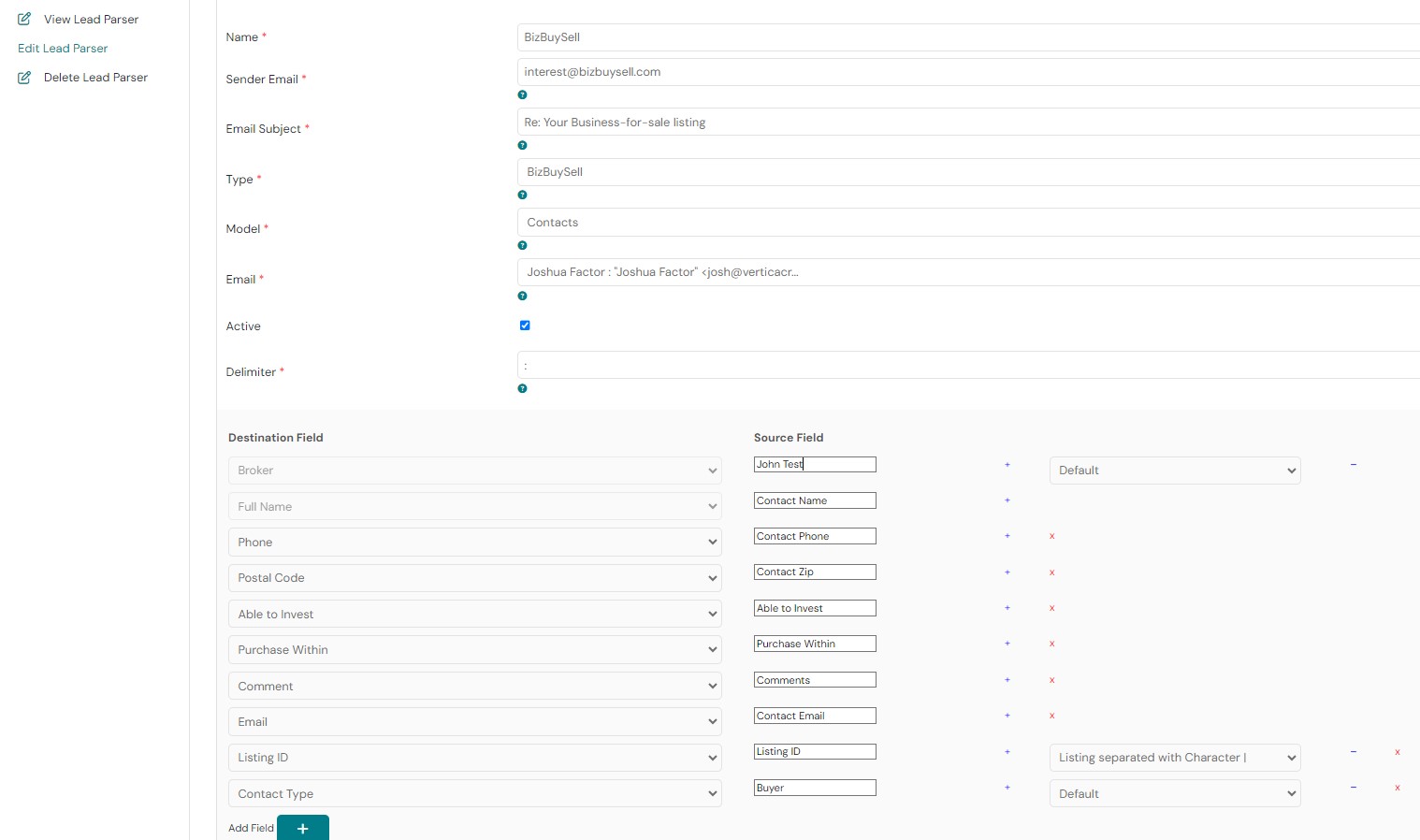
Task: Toggle the Active checkbox
Action: (525, 326)
